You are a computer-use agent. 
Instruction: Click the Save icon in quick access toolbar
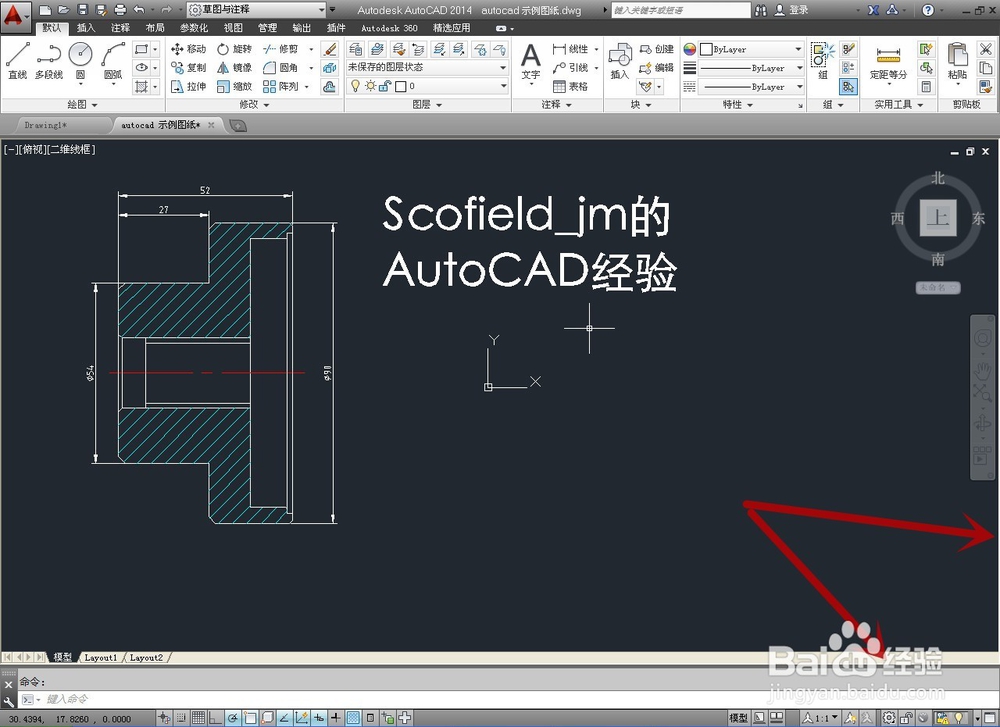[x=82, y=10]
